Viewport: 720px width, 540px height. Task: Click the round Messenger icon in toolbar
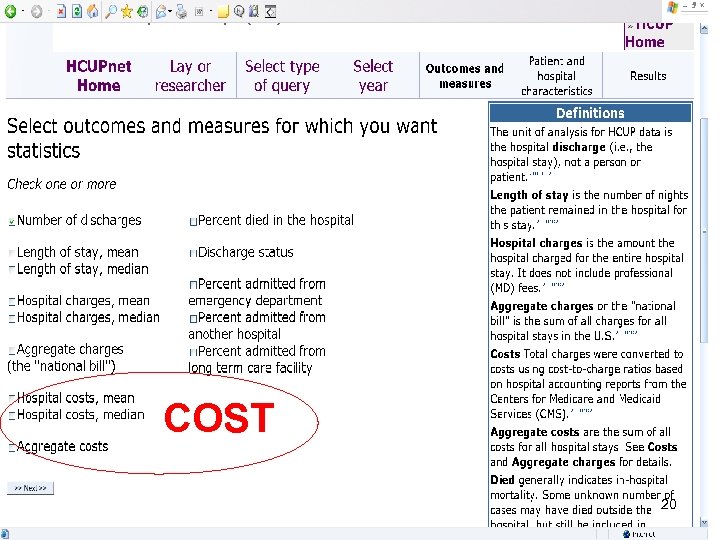(239, 11)
